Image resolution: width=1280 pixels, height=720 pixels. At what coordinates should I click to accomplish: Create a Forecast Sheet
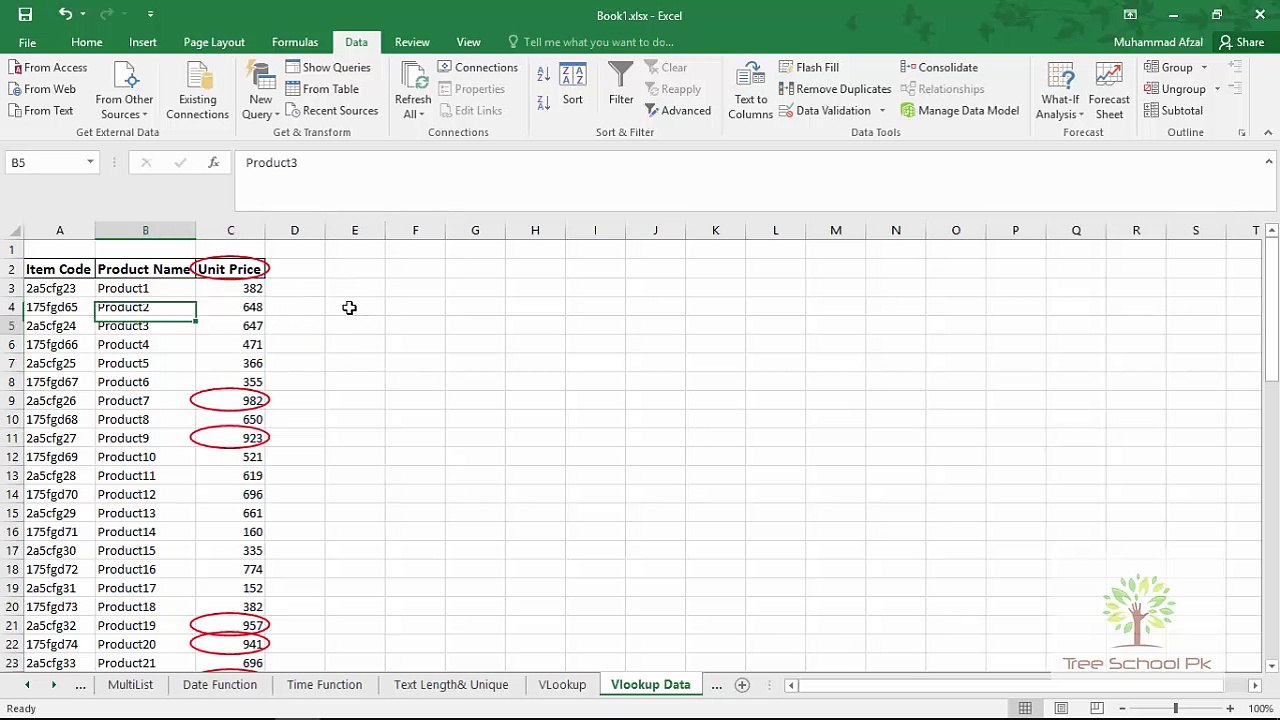click(1109, 91)
